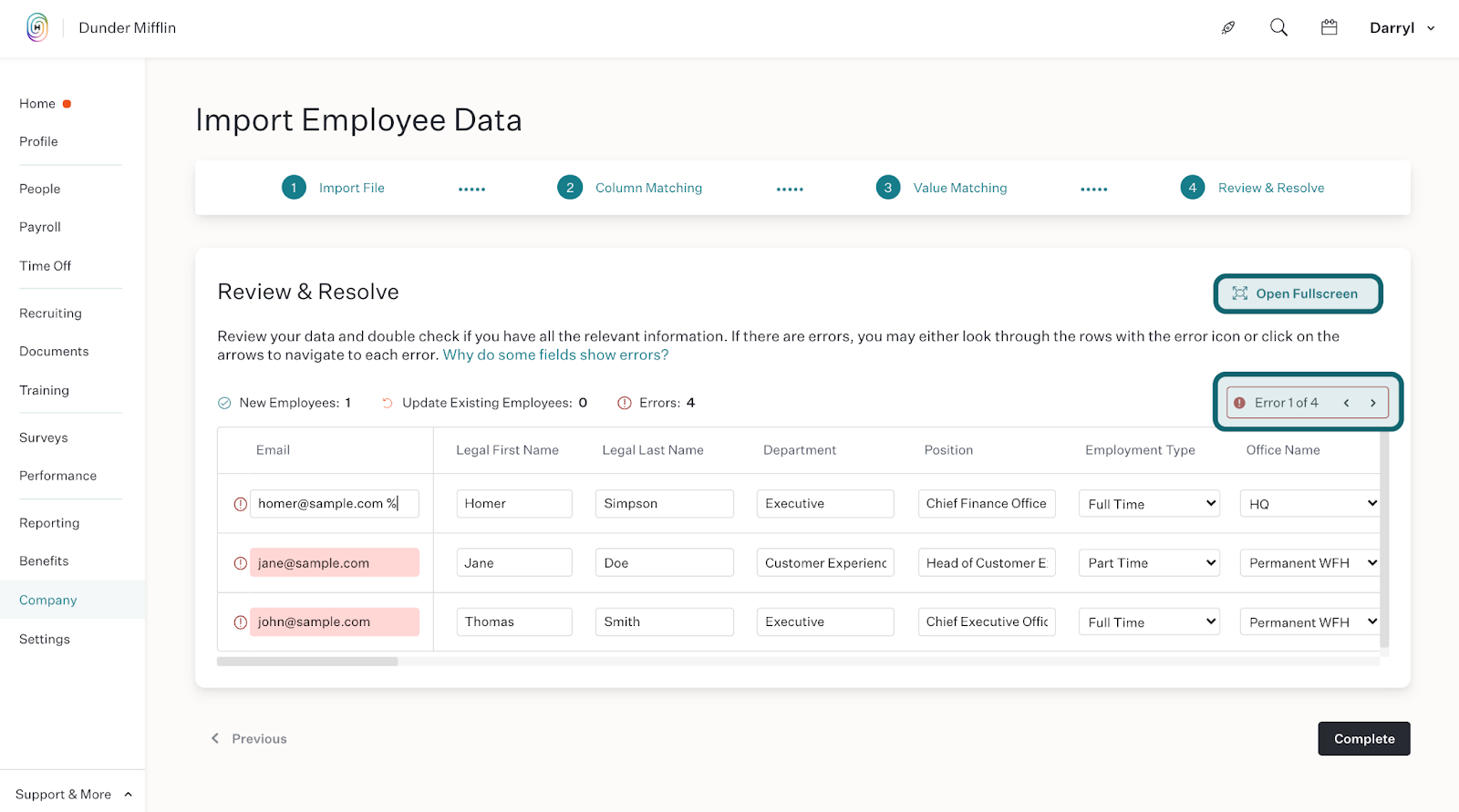Screen dimensions: 1459x812
Task: Click the horizontal table scrollbar
Action: point(307,662)
